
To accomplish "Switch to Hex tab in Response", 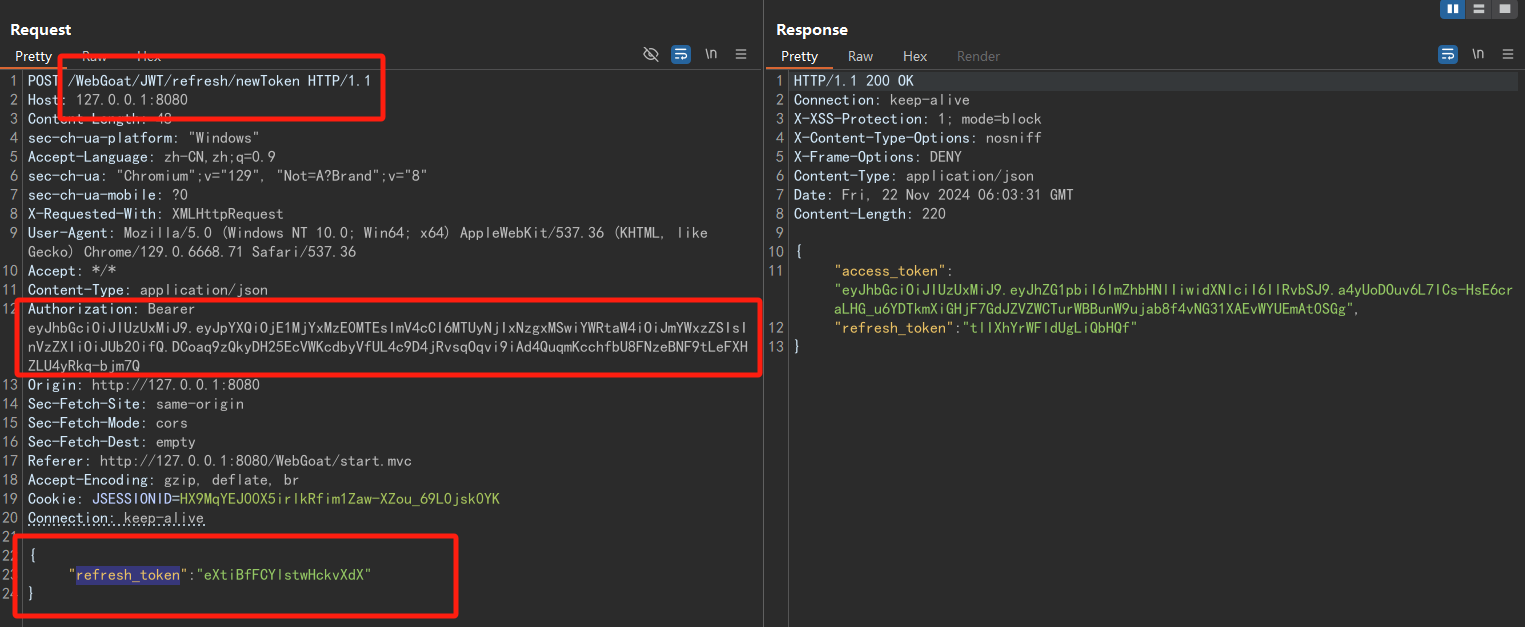I will [915, 56].
